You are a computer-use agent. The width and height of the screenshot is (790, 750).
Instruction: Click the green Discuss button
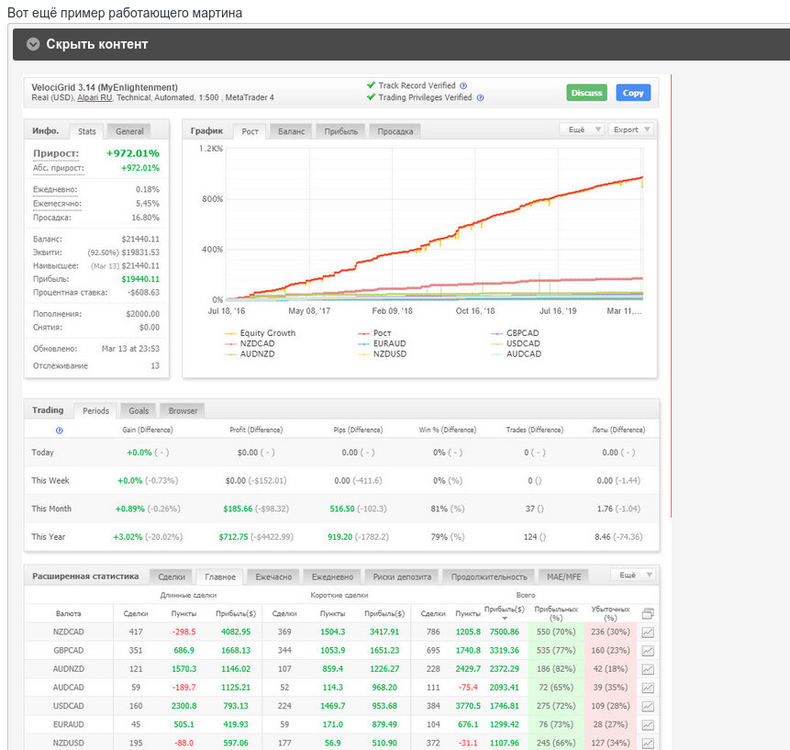(587, 93)
